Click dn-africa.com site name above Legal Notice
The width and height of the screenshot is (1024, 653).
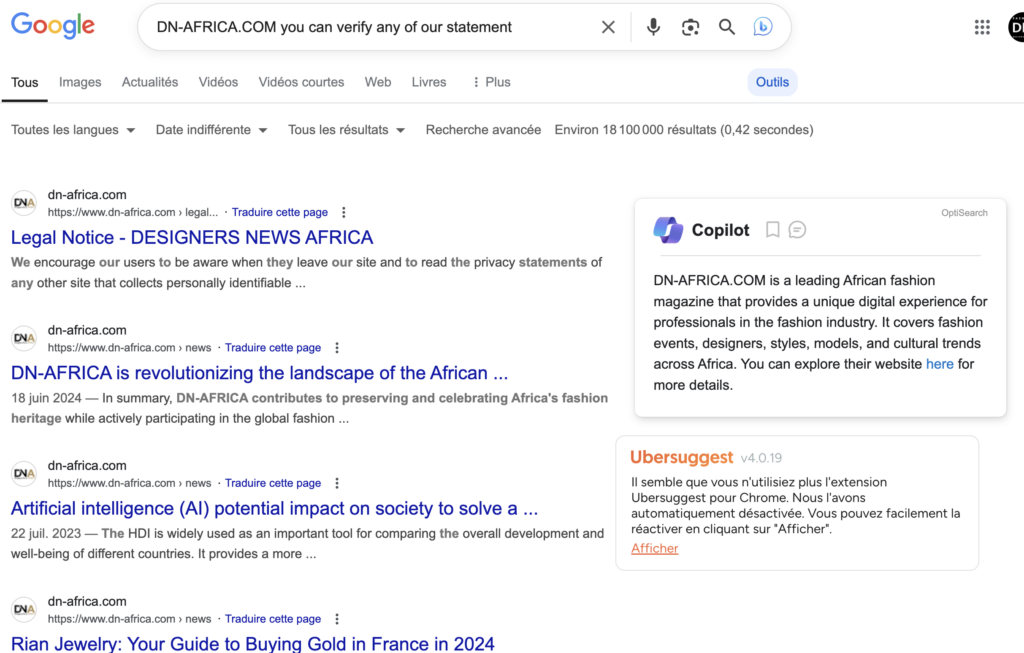click(87, 195)
